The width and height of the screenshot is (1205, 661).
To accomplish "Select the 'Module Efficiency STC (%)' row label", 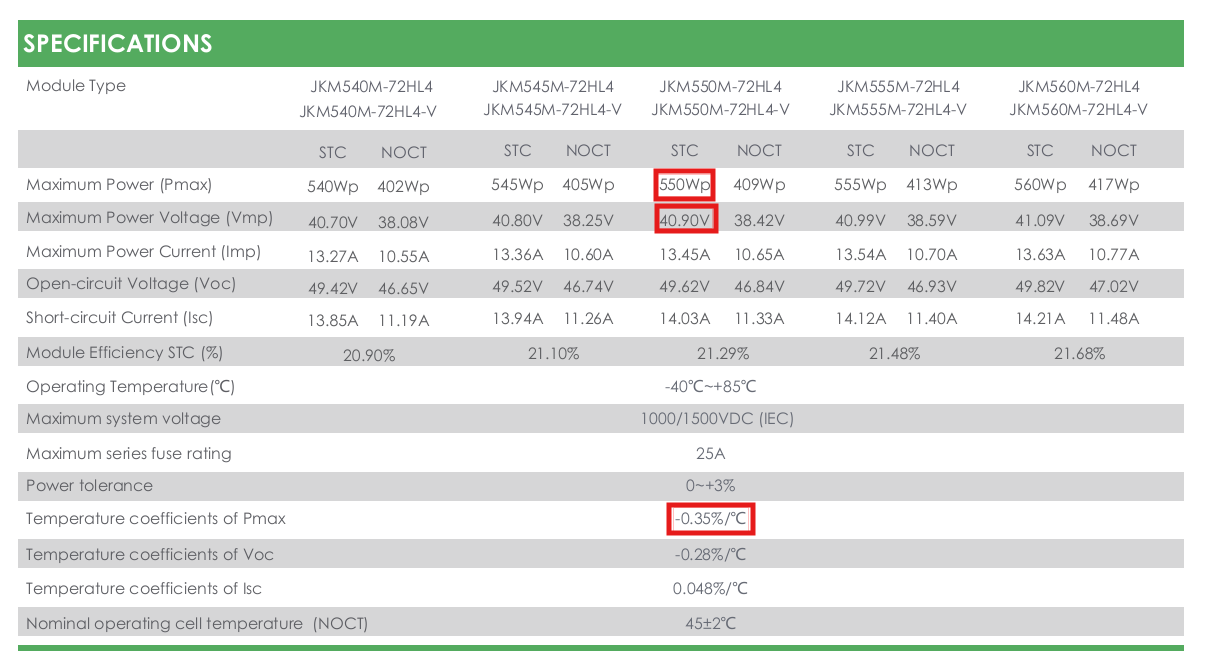I will click(x=124, y=353).
